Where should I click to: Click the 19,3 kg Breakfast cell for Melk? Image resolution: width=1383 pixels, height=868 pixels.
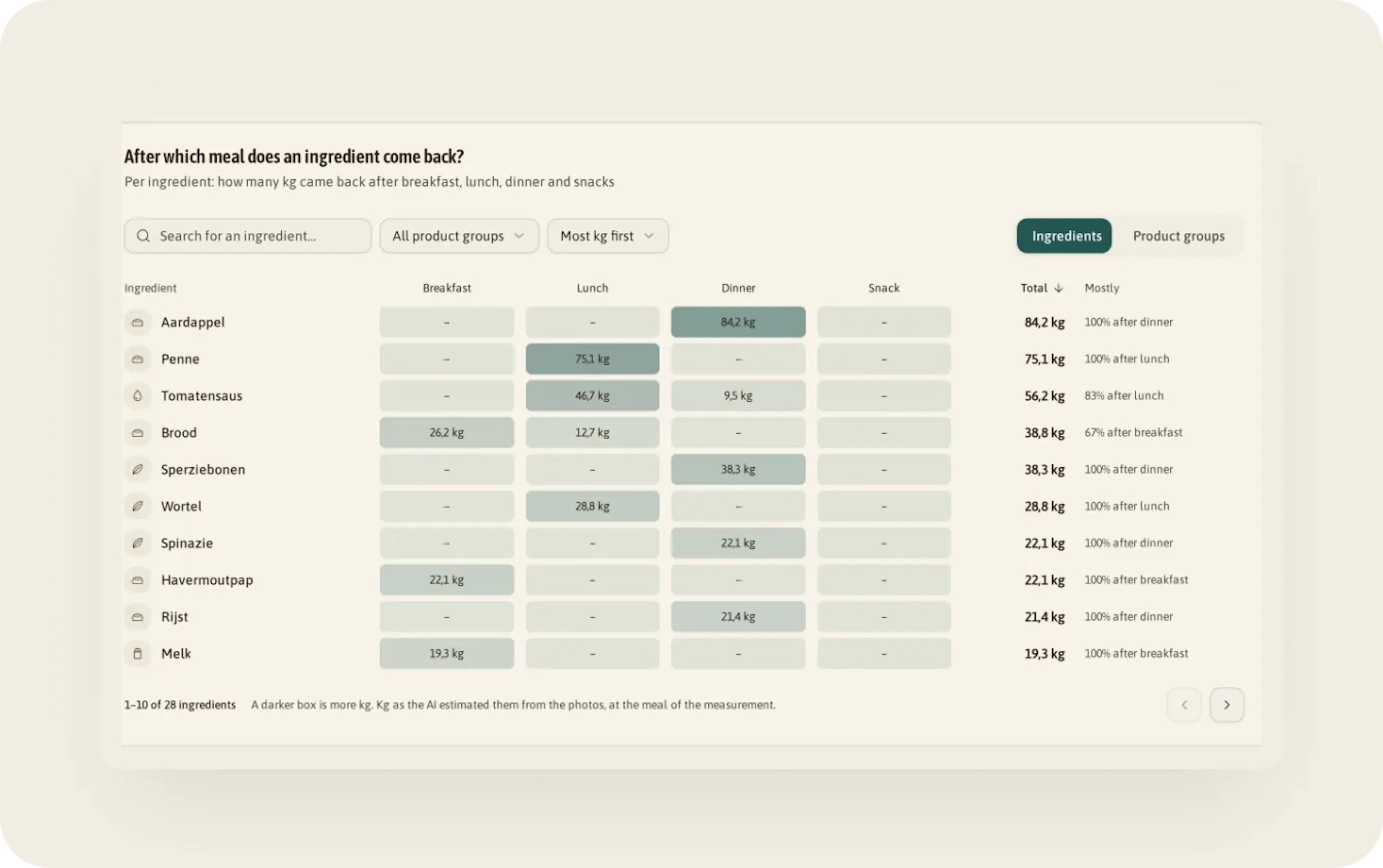[447, 653]
